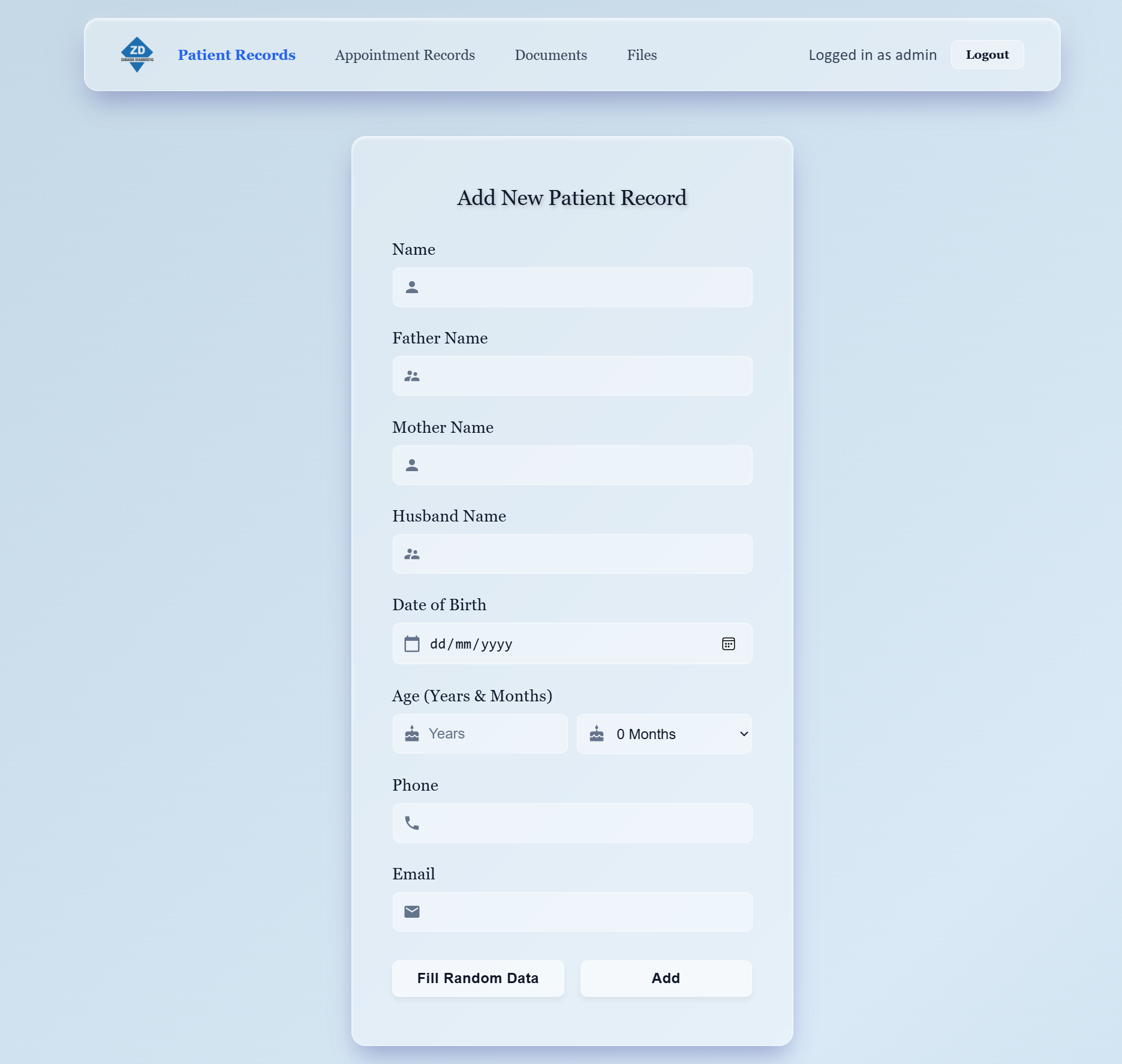1122x1064 pixels.
Task: Expand the 0 Months dropdown
Action: [x=664, y=734]
